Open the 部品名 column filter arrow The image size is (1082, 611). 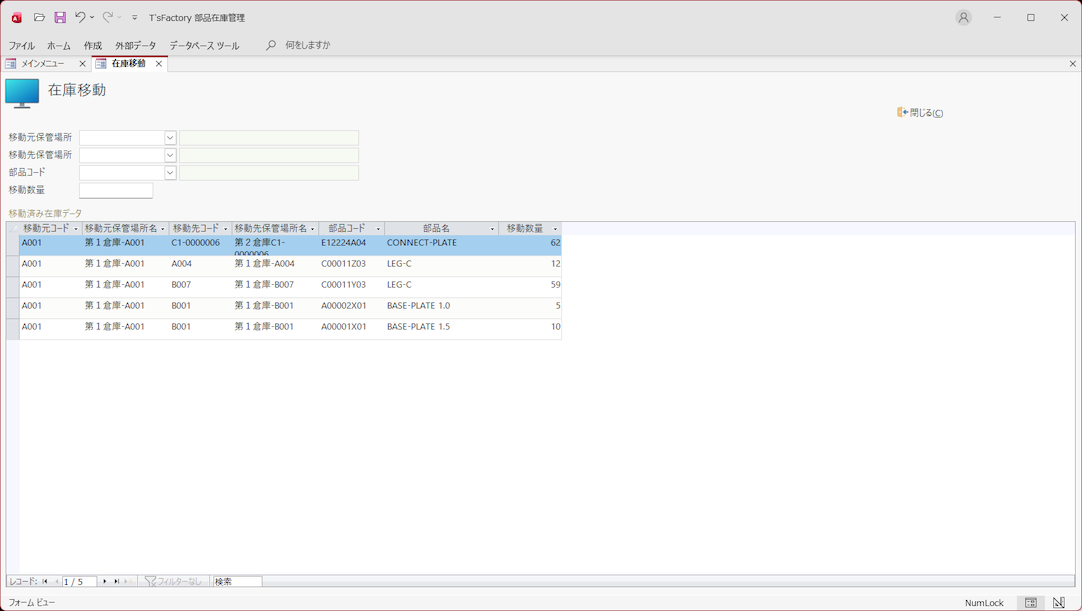pos(492,229)
